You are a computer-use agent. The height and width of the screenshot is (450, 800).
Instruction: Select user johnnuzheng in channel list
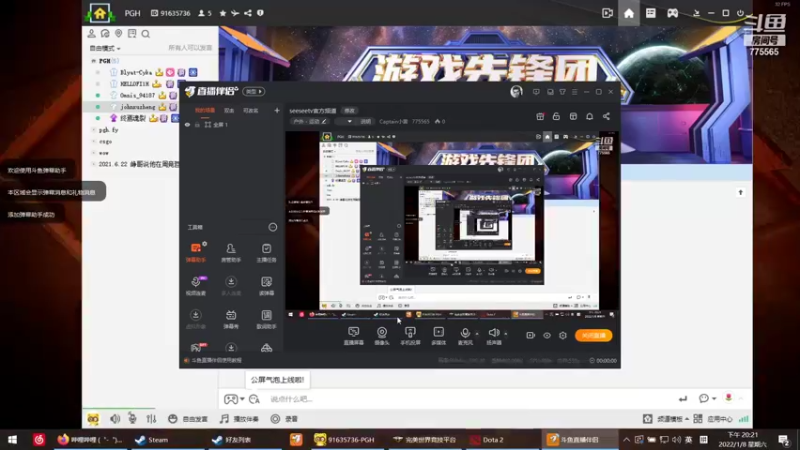138,107
